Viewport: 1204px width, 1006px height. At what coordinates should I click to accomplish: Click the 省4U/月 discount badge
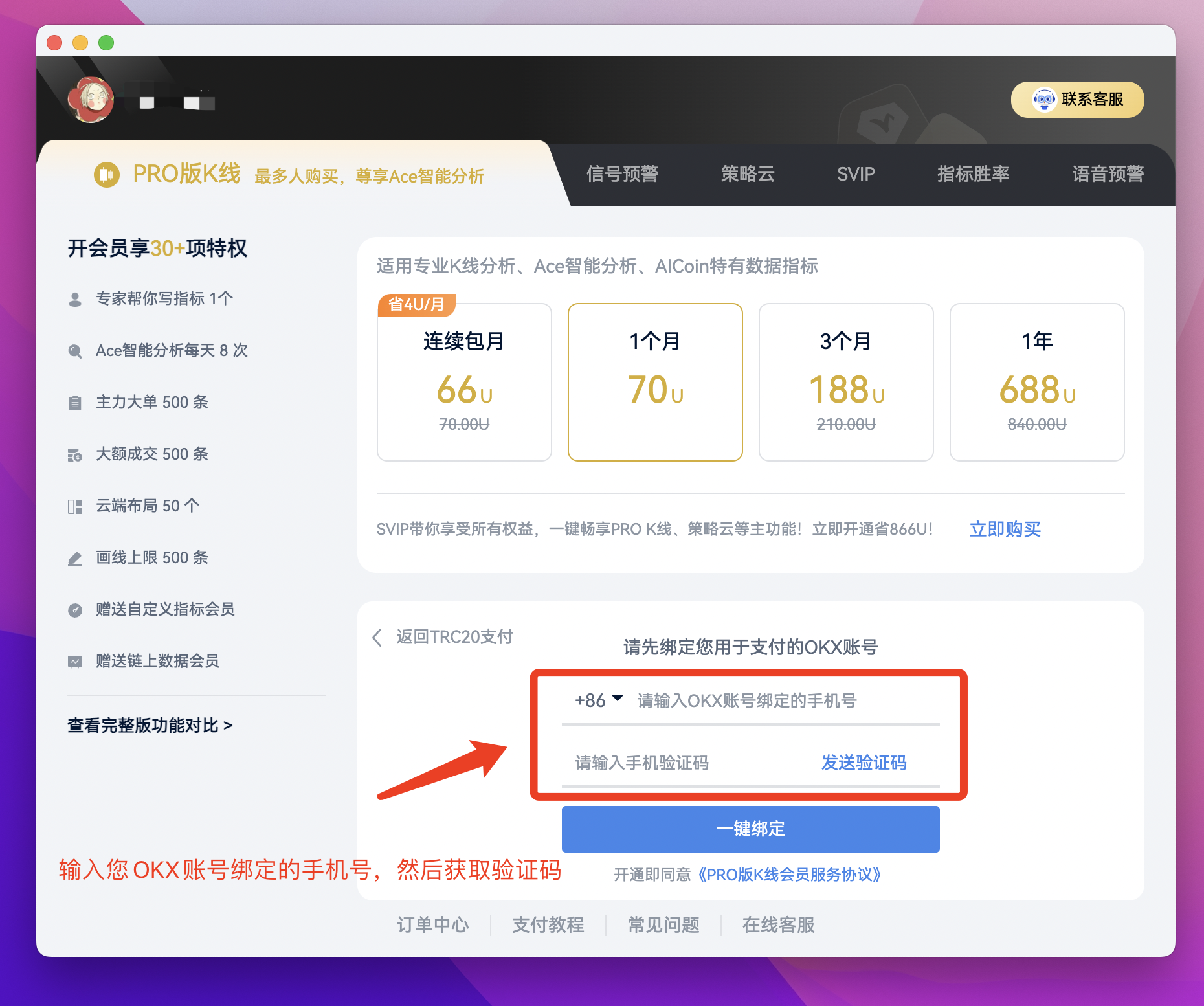coord(417,304)
